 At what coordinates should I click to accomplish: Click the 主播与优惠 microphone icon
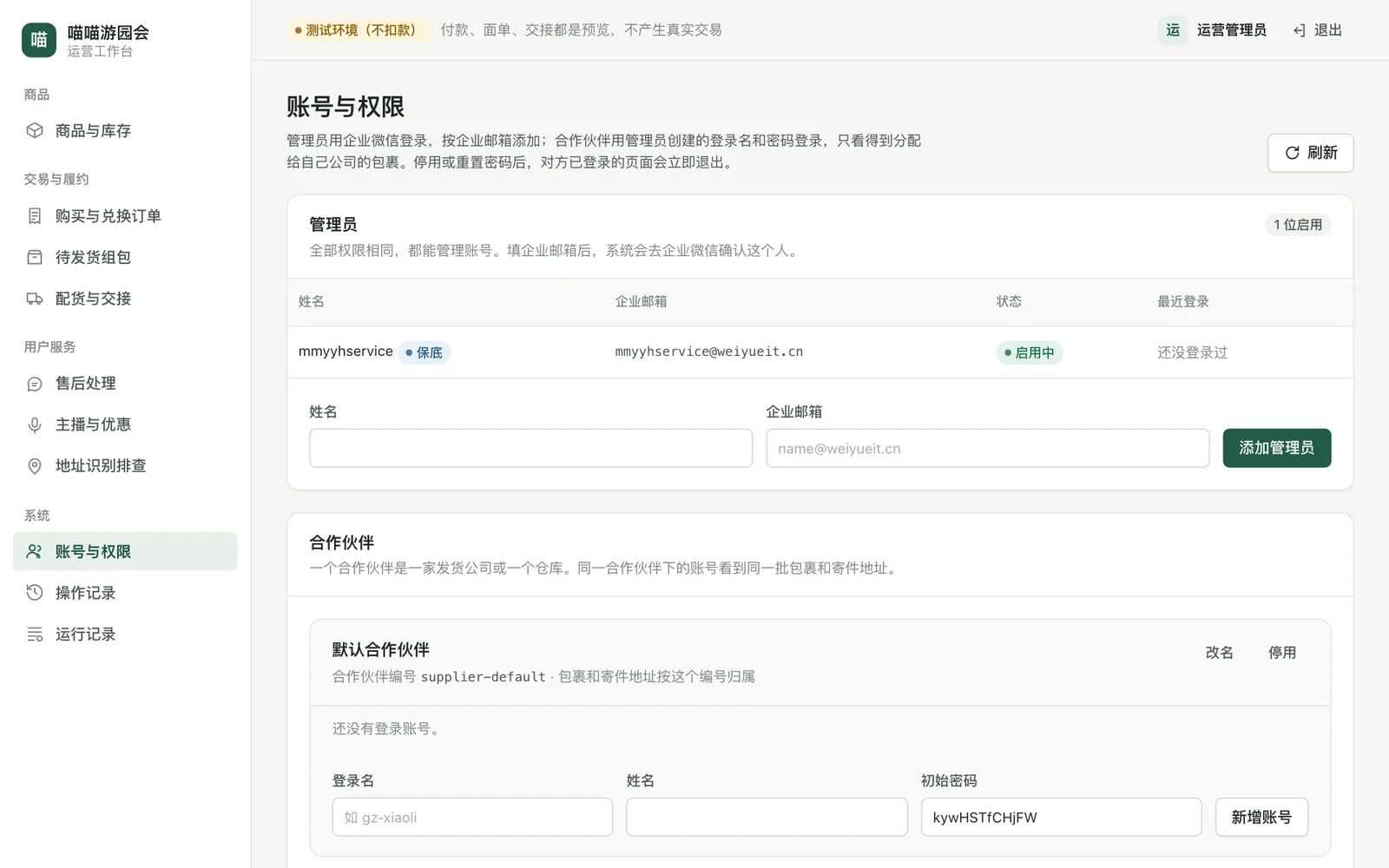35,424
